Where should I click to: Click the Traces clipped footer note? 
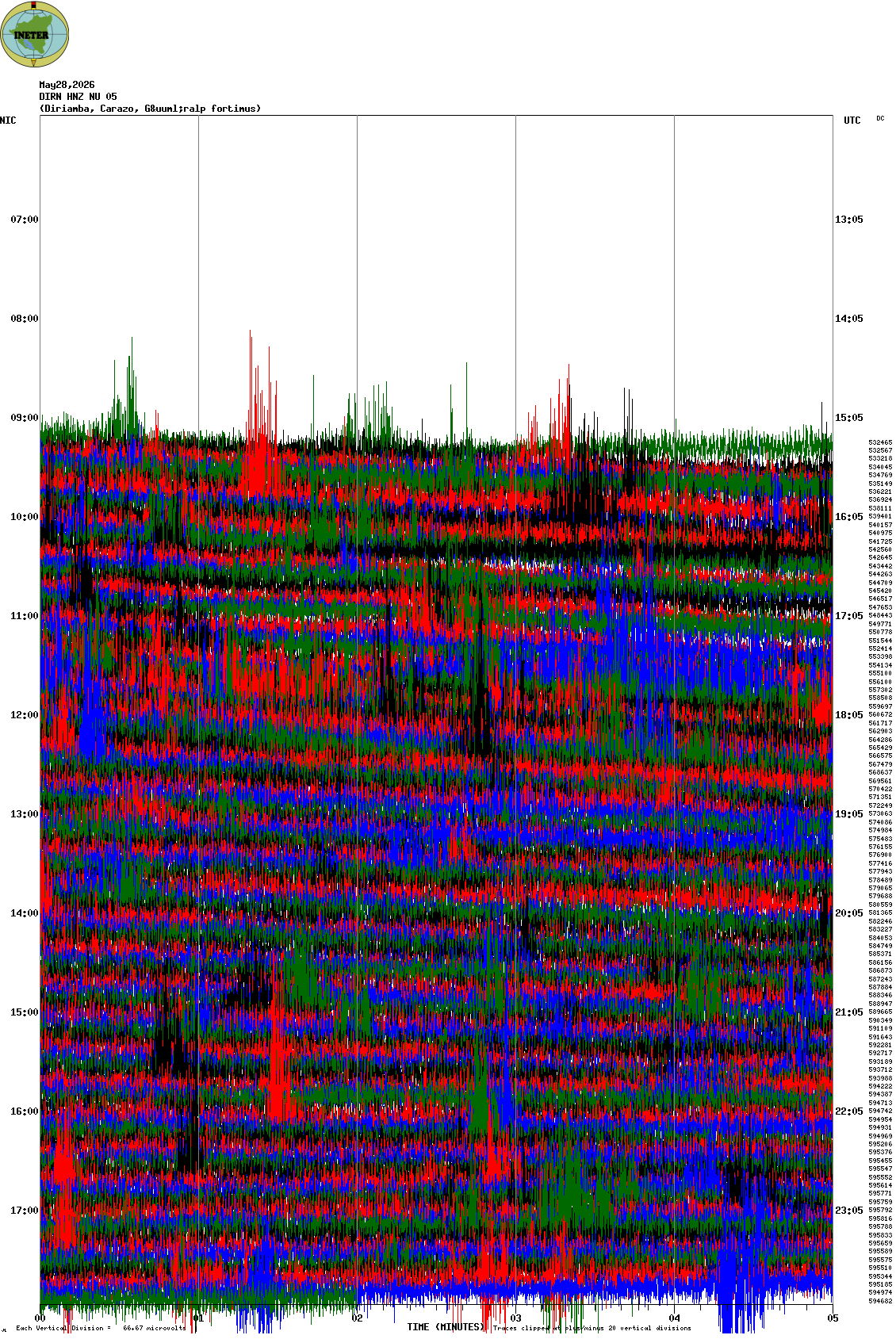click(592, 1328)
